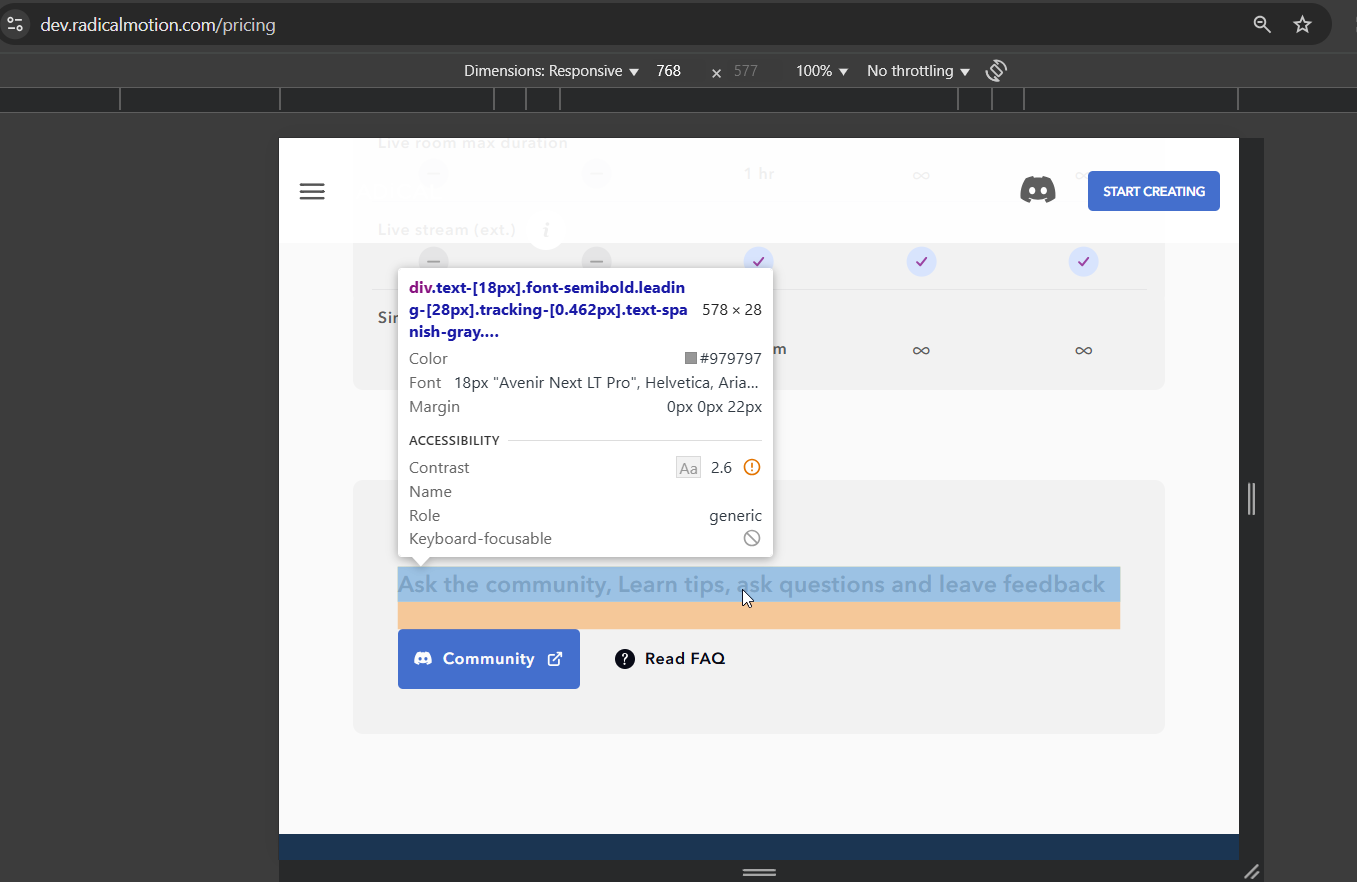The image size is (1357, 882).
Task: Click the Live stream dash in second column
Action: pyautogui.click(x=596, y=262)
